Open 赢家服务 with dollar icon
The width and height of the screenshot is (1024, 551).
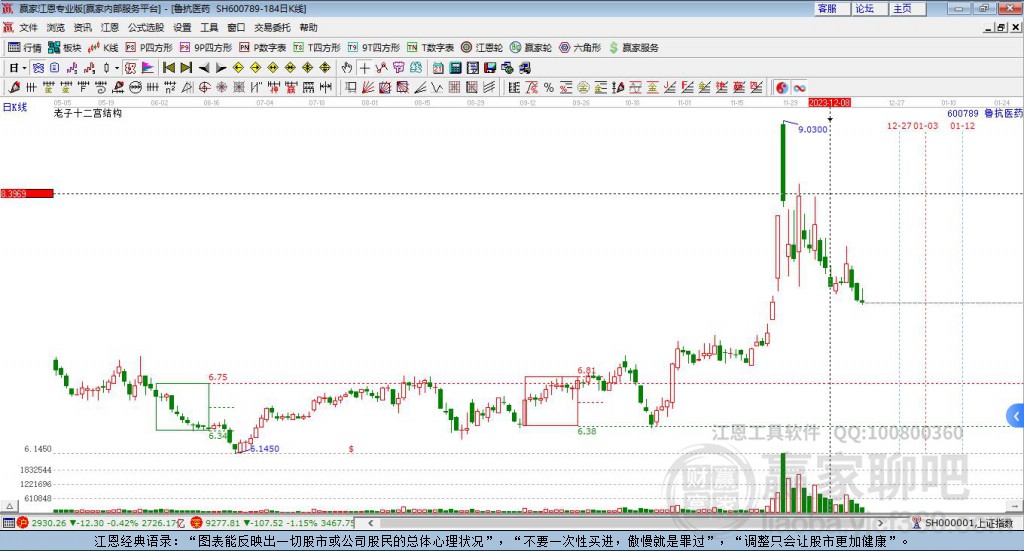pos(633,48)
